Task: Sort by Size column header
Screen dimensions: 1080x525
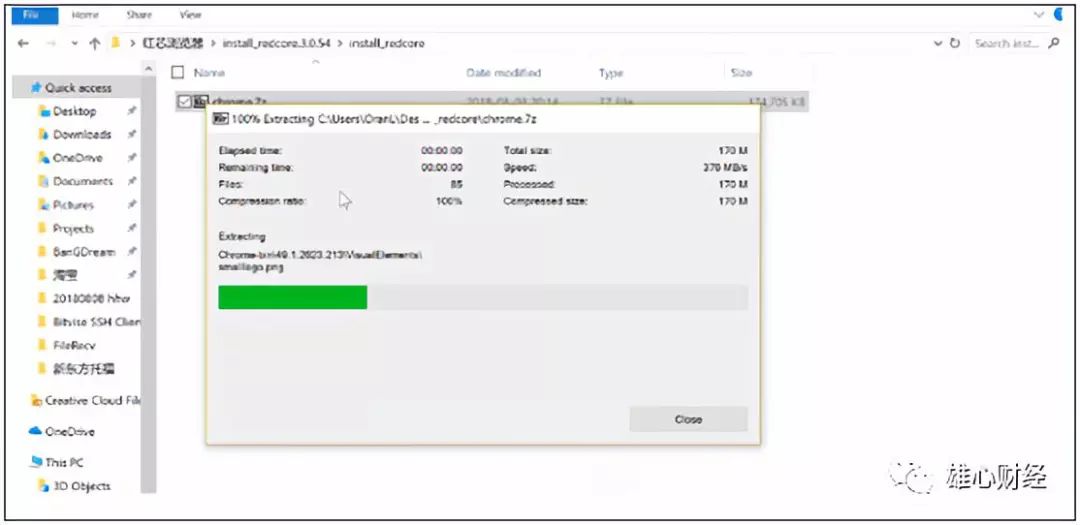Action: pos(740,72)
